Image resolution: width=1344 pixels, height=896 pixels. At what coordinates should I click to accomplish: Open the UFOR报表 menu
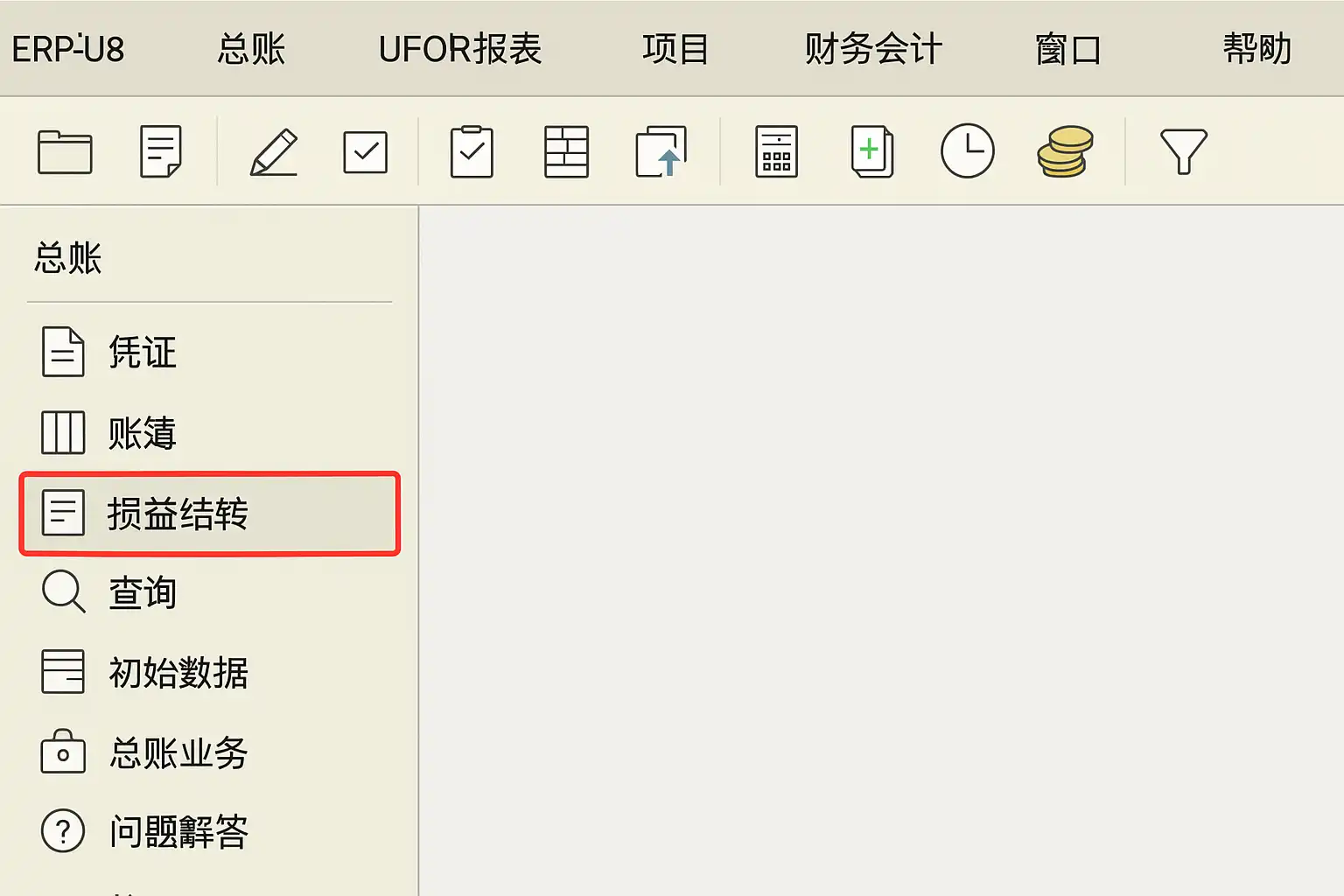460,49
